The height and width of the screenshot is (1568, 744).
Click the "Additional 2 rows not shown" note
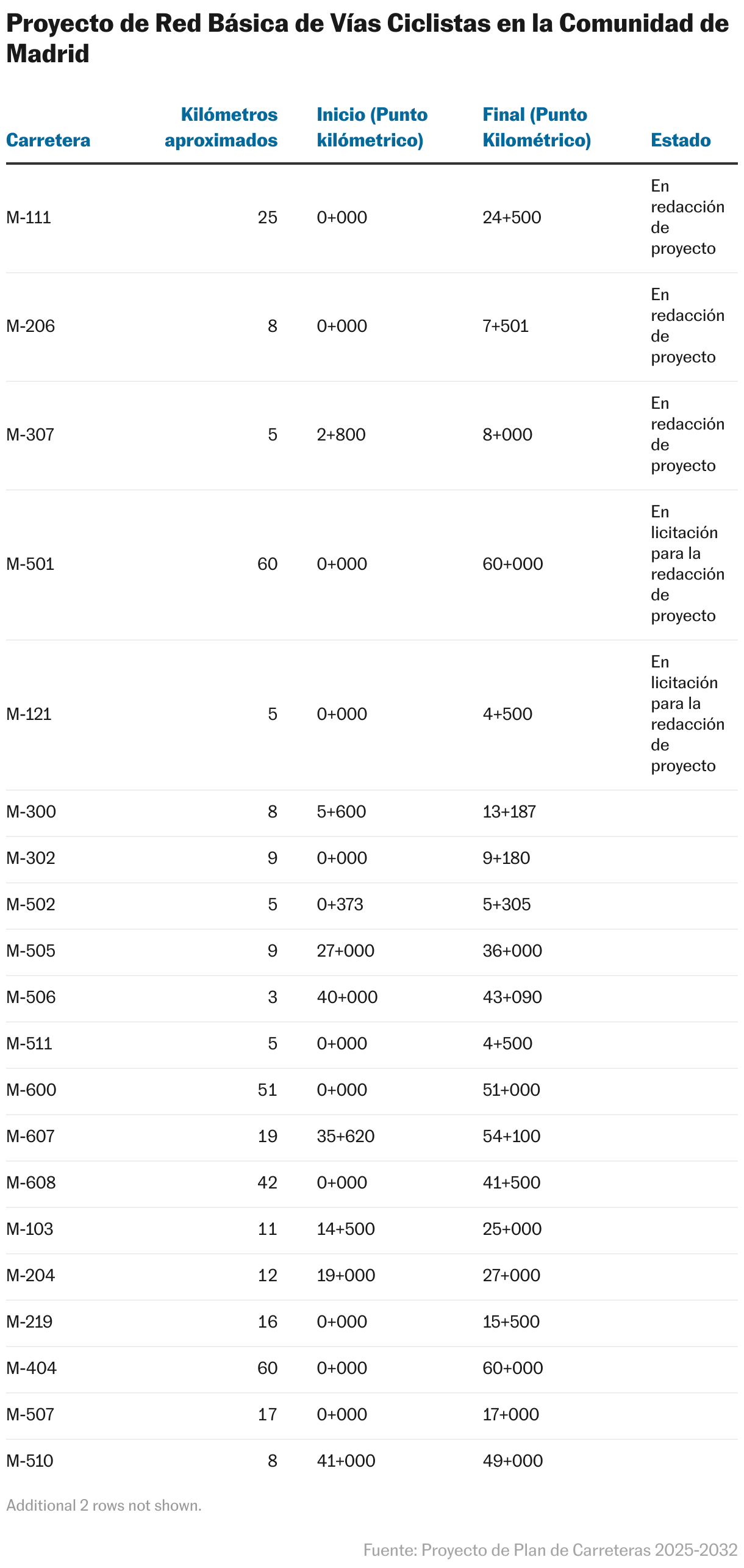click(x=104, y=1506)
